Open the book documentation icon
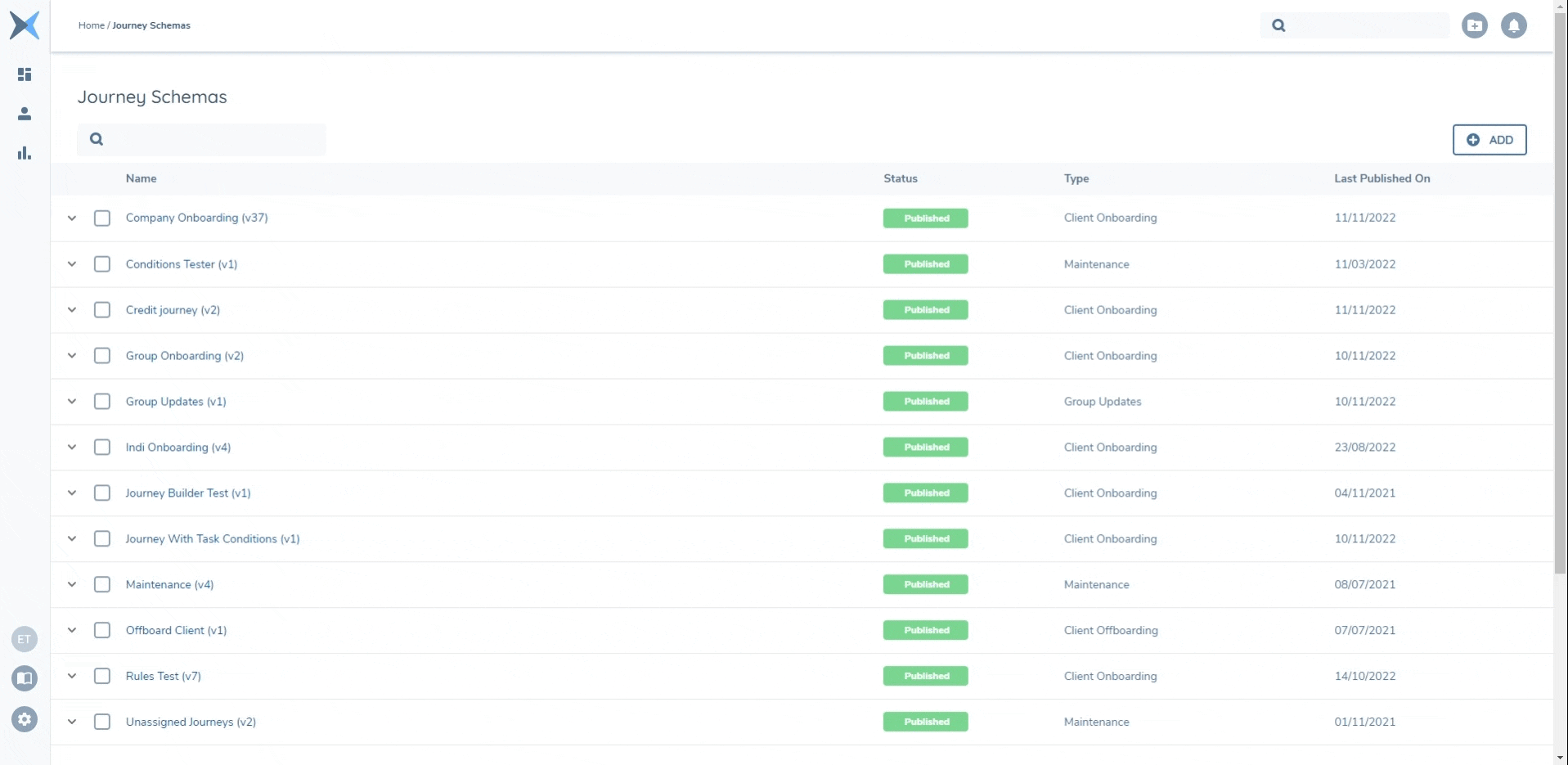Image resolution: width=1568 pixels, height=765 pixels. click(25, 678)
